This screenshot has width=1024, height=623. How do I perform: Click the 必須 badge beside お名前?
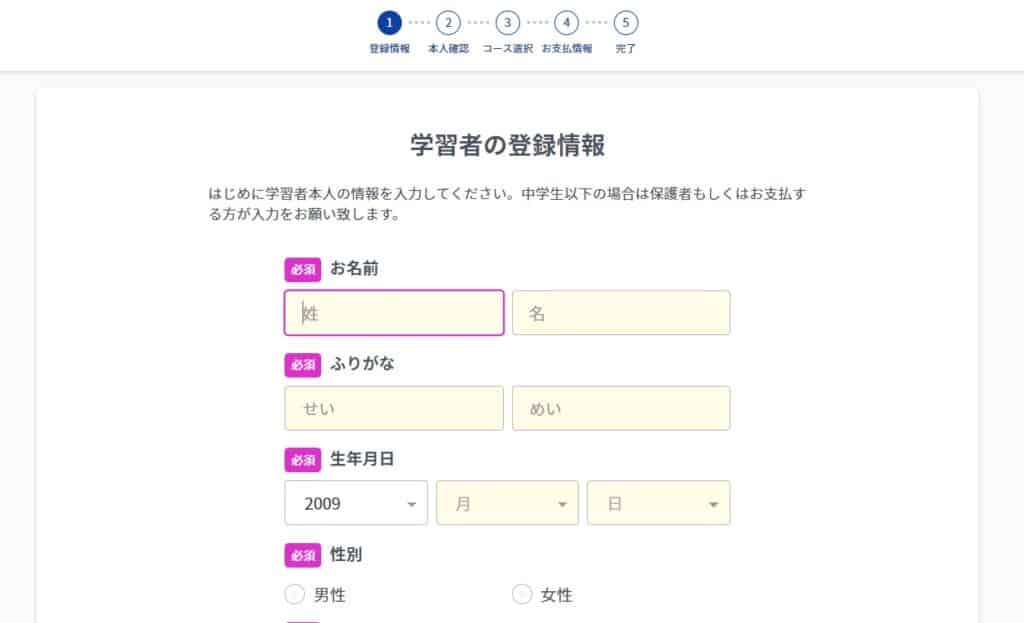[x=303, y=269]
